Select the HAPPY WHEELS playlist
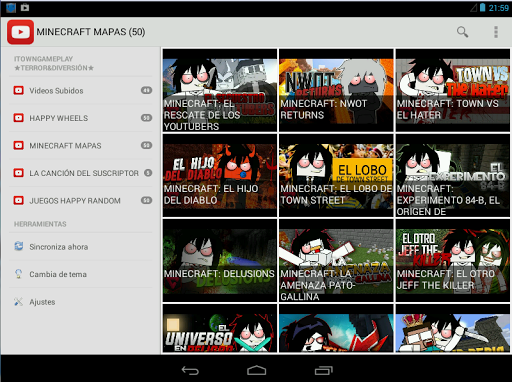The image size is (512, 382). [x=80, y=118]
